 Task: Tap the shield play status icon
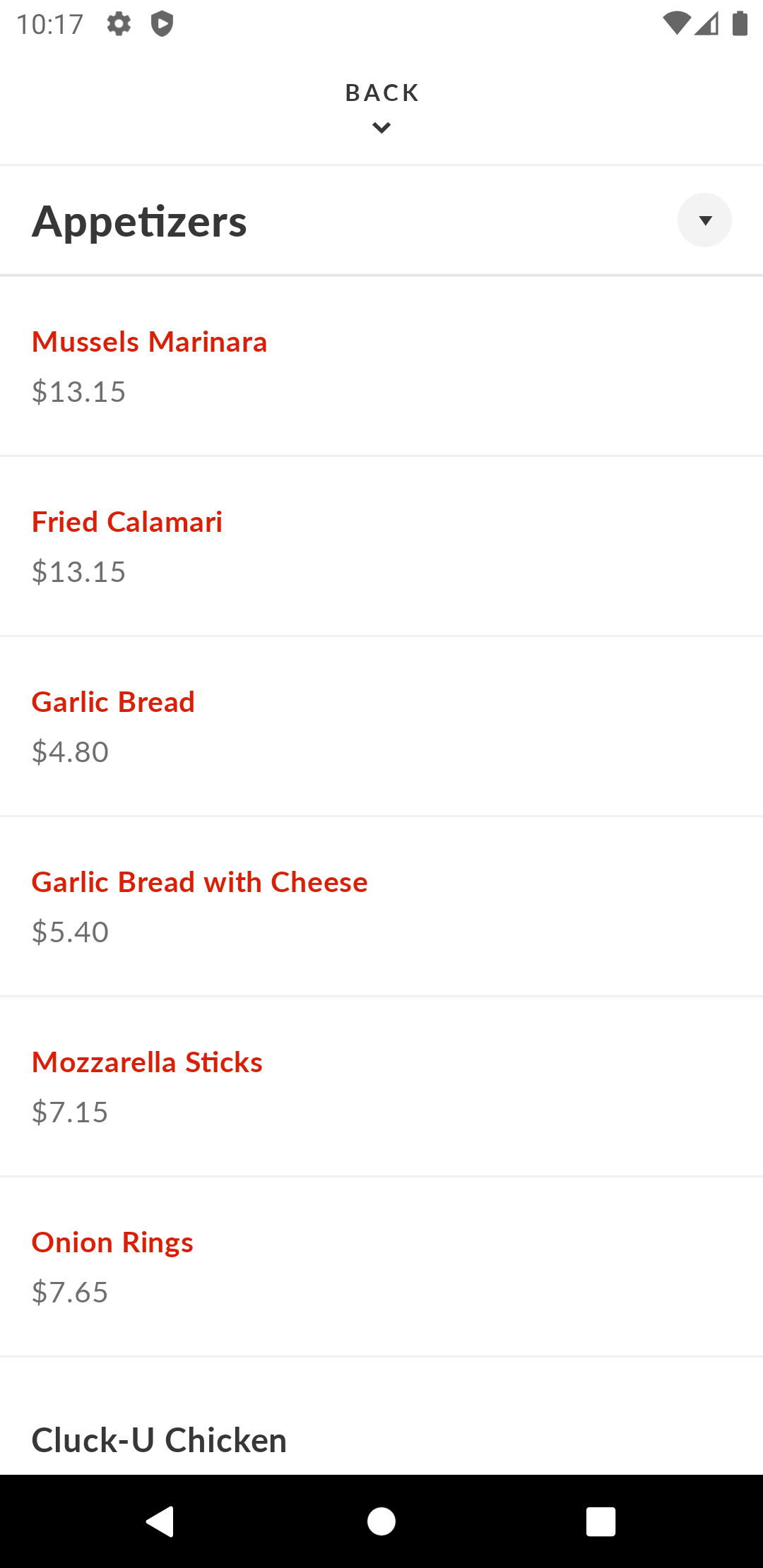point(162,24)
